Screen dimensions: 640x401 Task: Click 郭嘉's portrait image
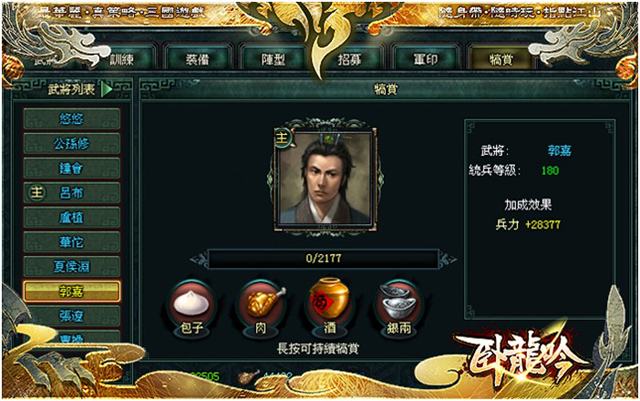click(325, 178)
